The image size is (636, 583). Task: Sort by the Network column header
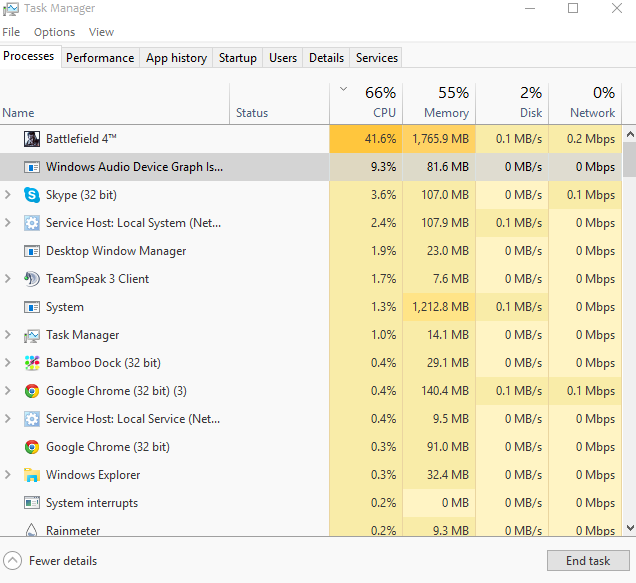585,103
